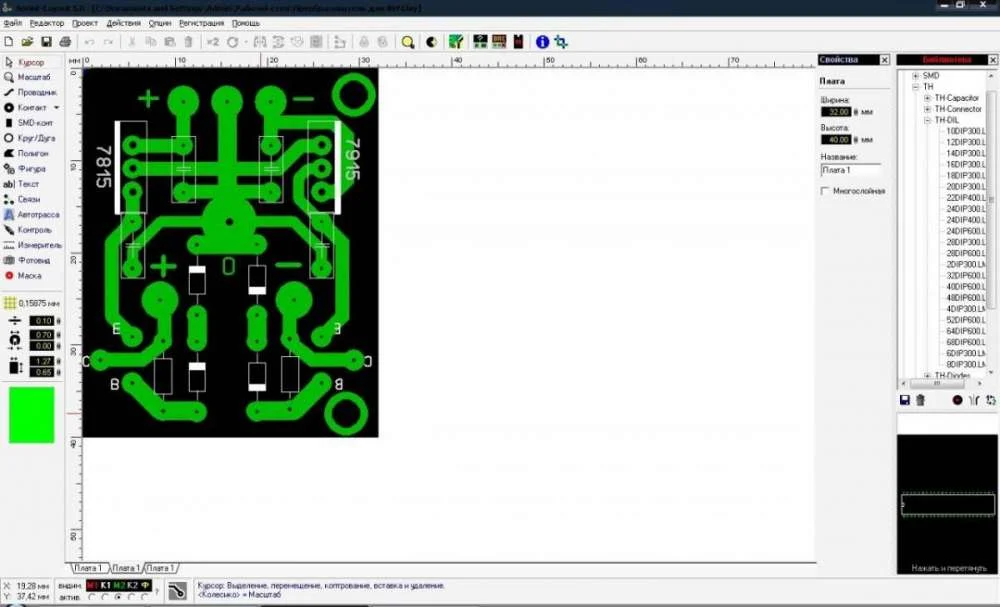Viewport: 1000px width, 607px height.
Task: Select the Автотрасса tool
Action: tap(32, 215)
